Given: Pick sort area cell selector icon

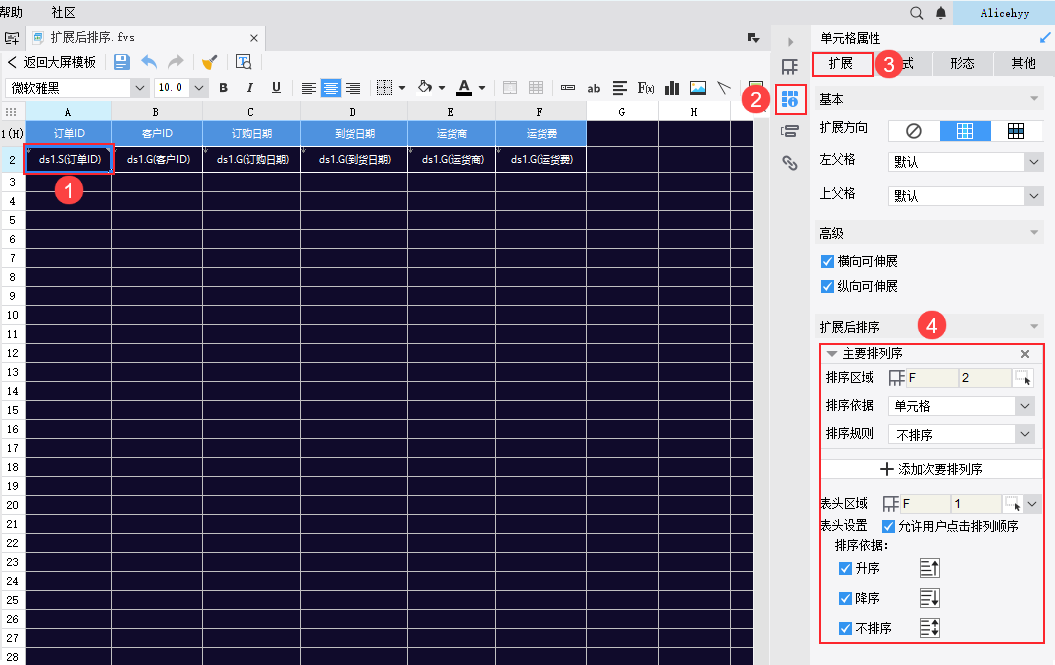Looking at the screenshot, I should [1023, 378].
